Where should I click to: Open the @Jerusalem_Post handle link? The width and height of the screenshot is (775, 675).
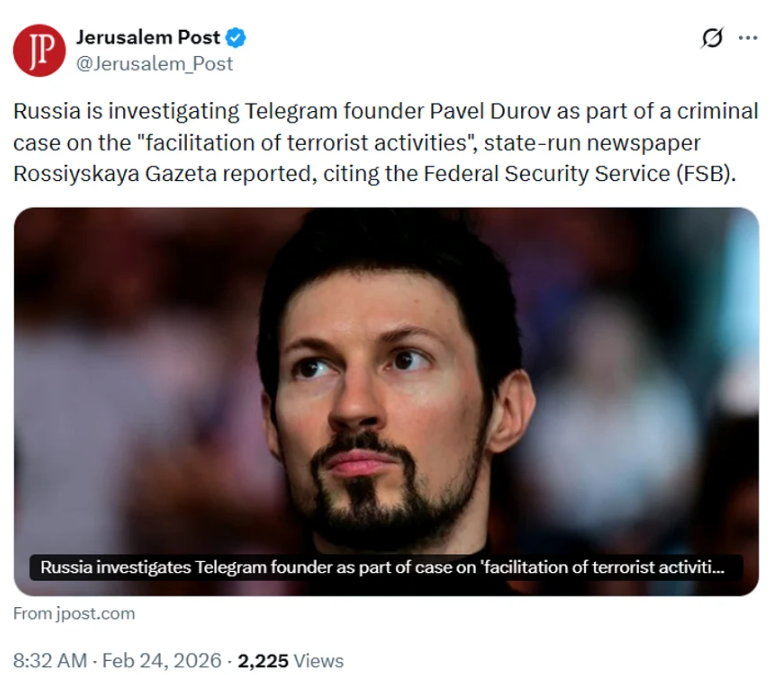pyautogui.click(x=154, y=64)
